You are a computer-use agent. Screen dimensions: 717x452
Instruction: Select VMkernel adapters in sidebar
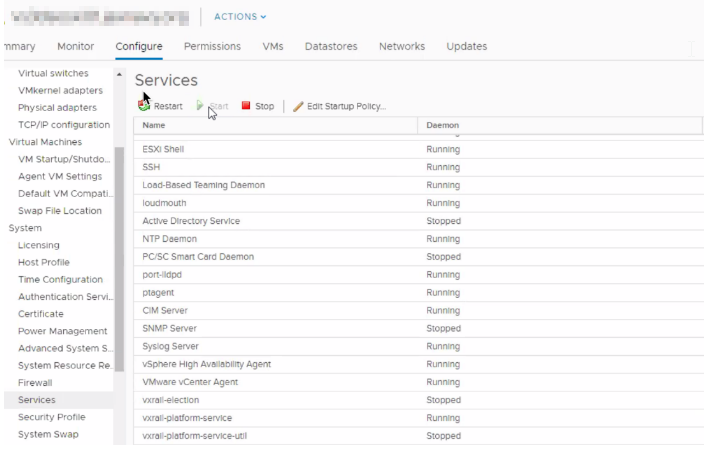[60, 91]
